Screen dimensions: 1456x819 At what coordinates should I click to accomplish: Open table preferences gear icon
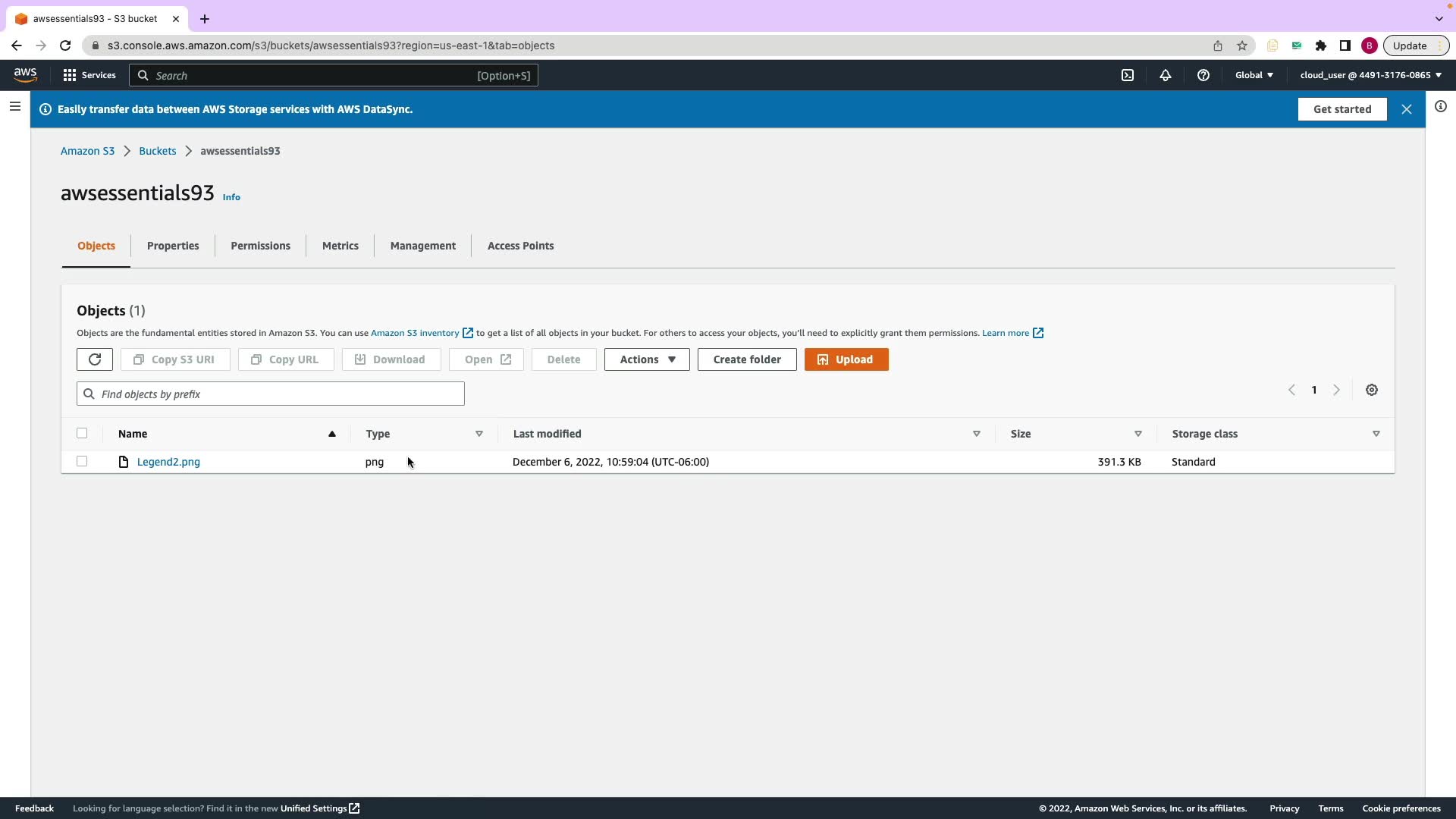(x=1372, y=390)
